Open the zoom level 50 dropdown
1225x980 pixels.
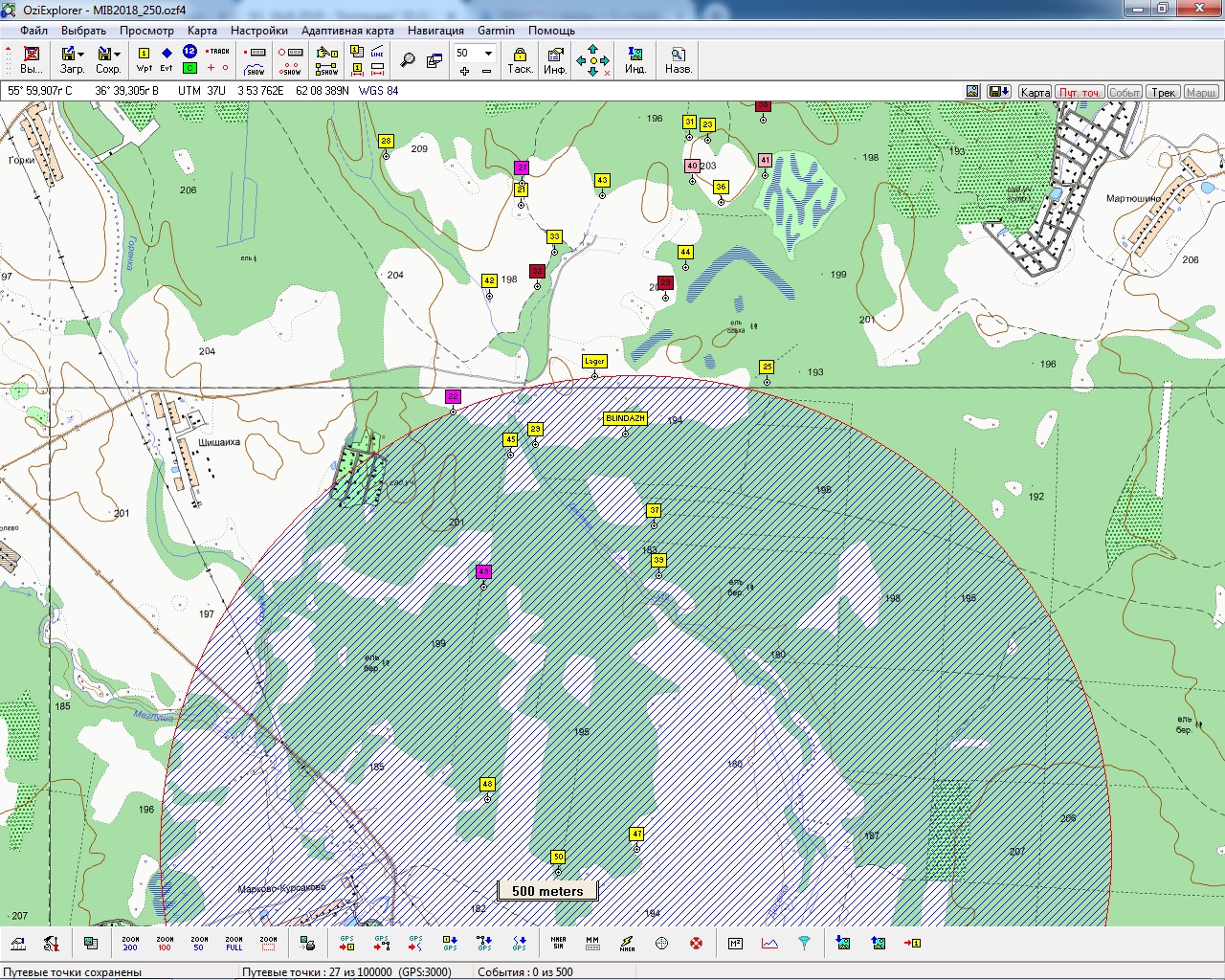tap(488, 53)
